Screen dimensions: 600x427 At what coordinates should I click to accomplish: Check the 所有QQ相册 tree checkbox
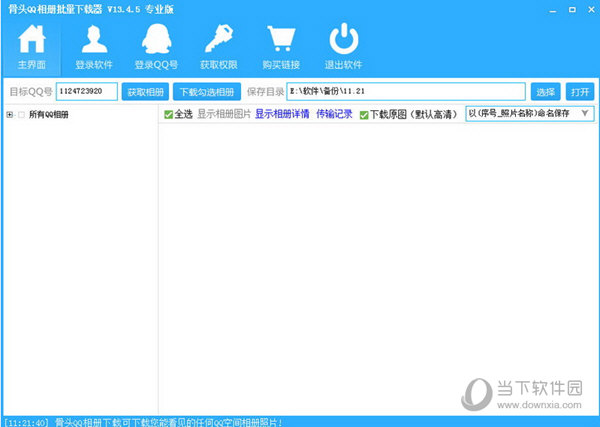coord(21,115)
